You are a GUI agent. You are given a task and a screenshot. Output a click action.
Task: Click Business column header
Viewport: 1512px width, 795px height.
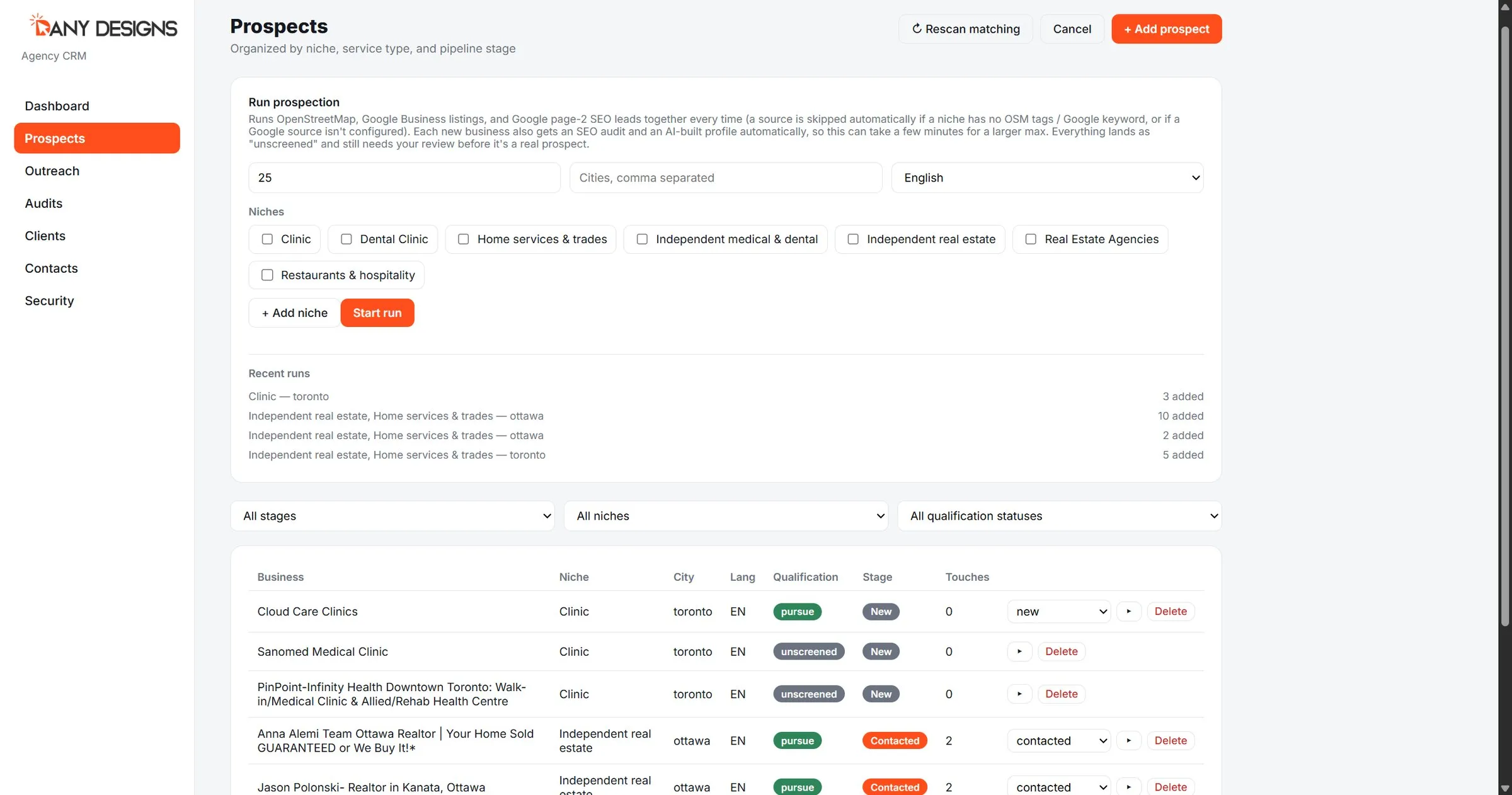[x=280, y=576]
